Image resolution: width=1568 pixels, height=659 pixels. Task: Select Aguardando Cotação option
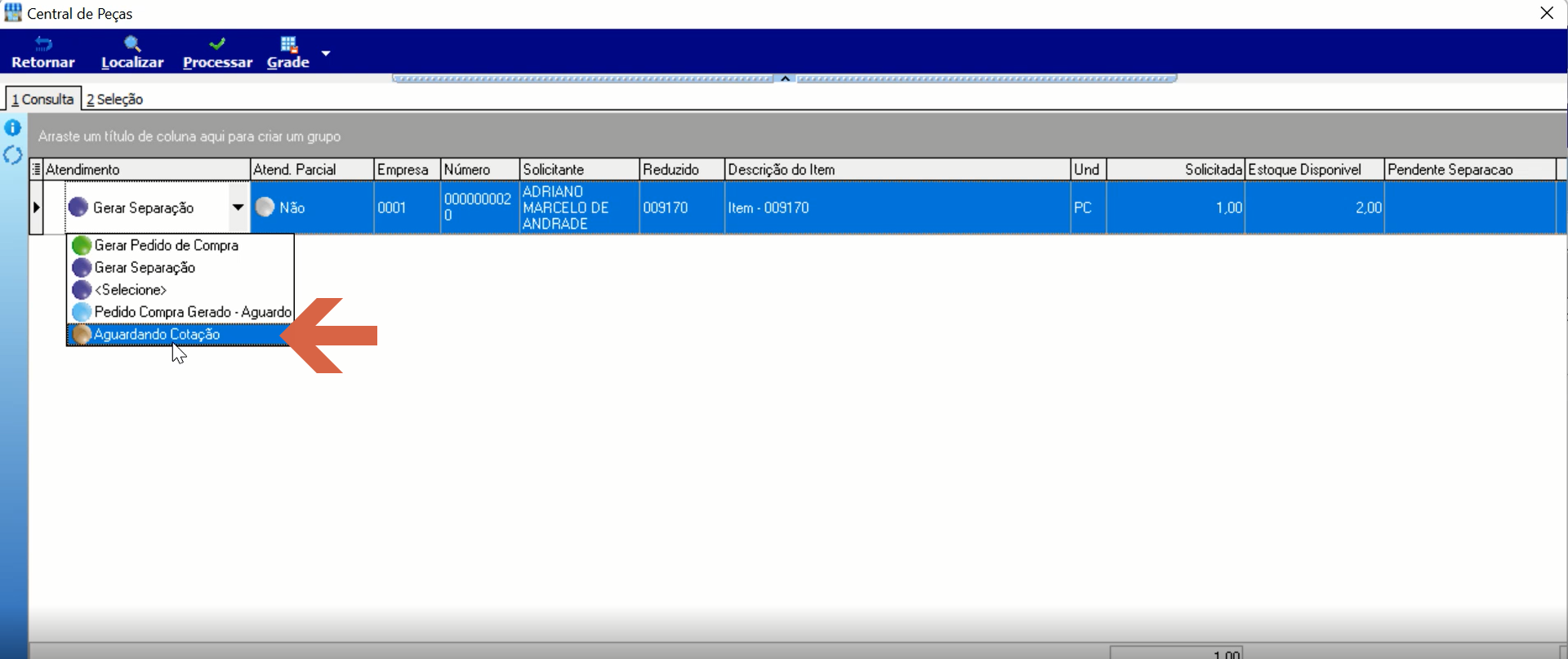click(180, 334)
